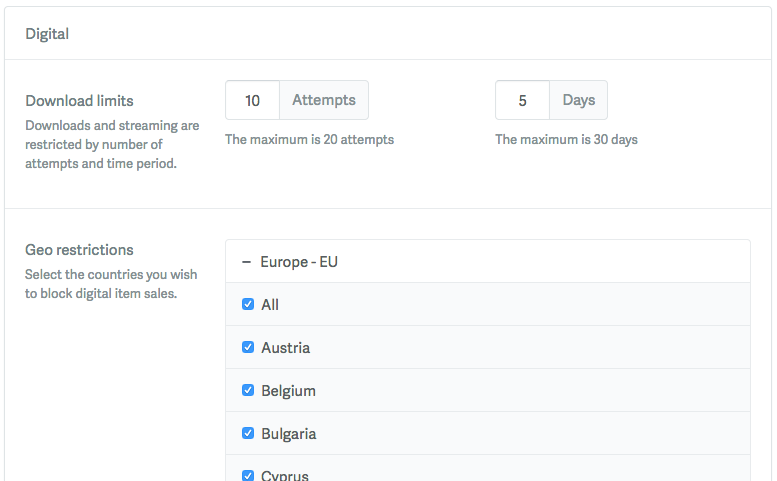Click the Attempts unit label beside the input
Viewport: 777px width, 481px height.
(323, 100)
